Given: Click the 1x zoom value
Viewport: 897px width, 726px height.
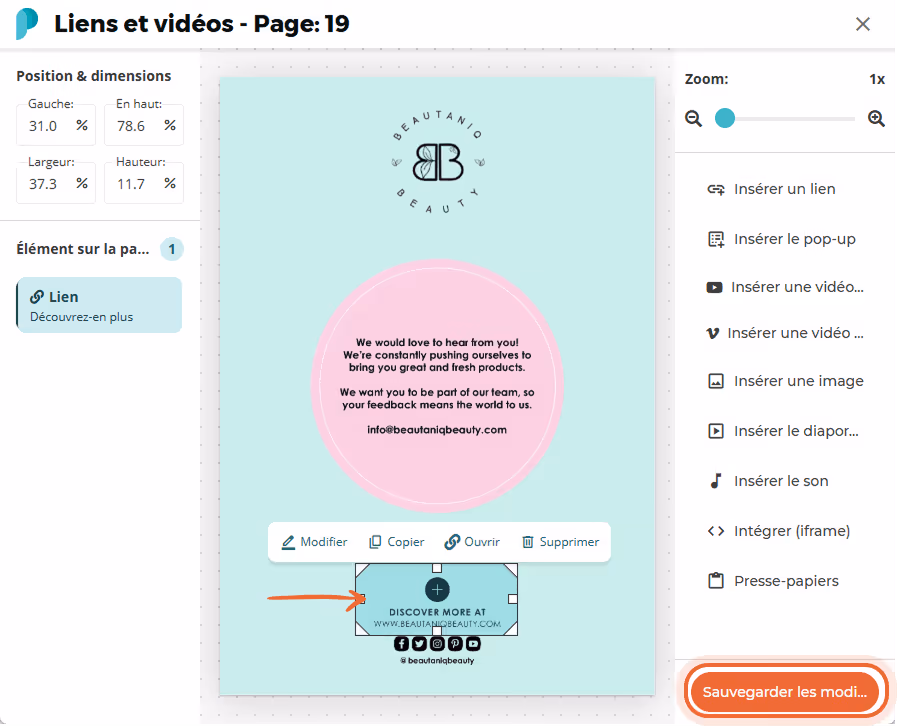Looking at the screenshot, I should [x=877, y=79].
